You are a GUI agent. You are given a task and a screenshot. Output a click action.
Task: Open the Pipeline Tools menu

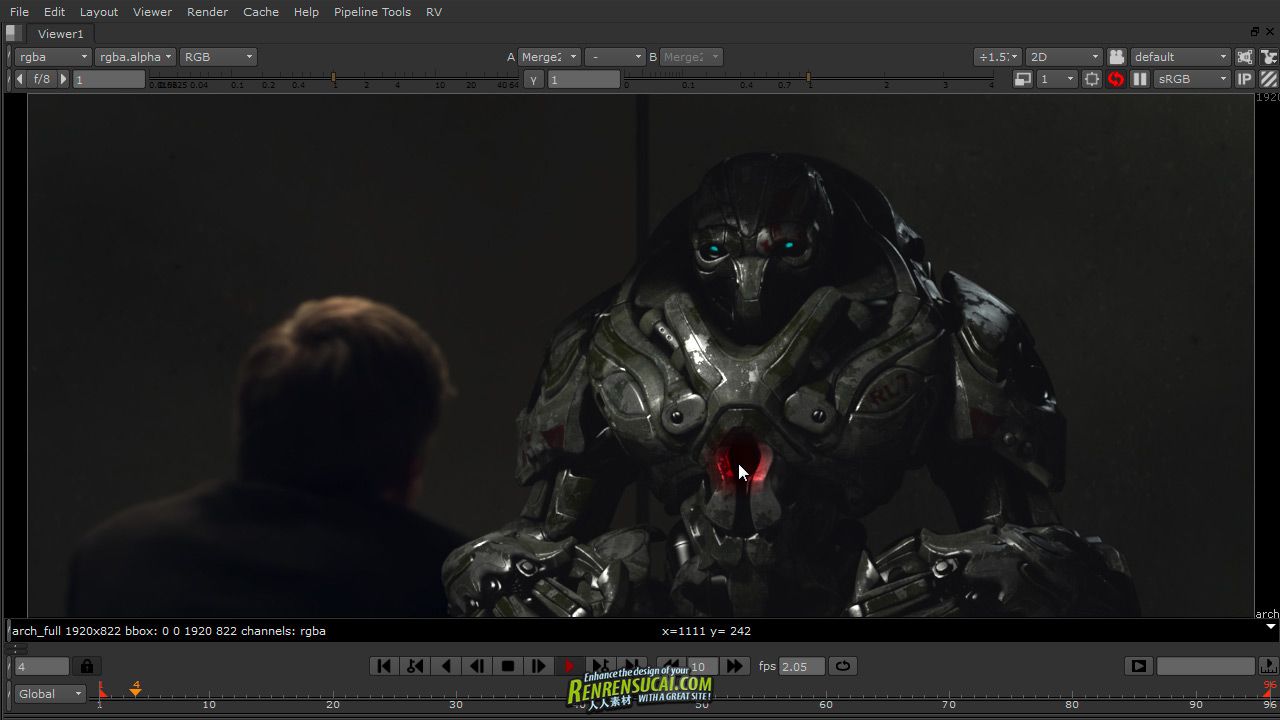372,12
